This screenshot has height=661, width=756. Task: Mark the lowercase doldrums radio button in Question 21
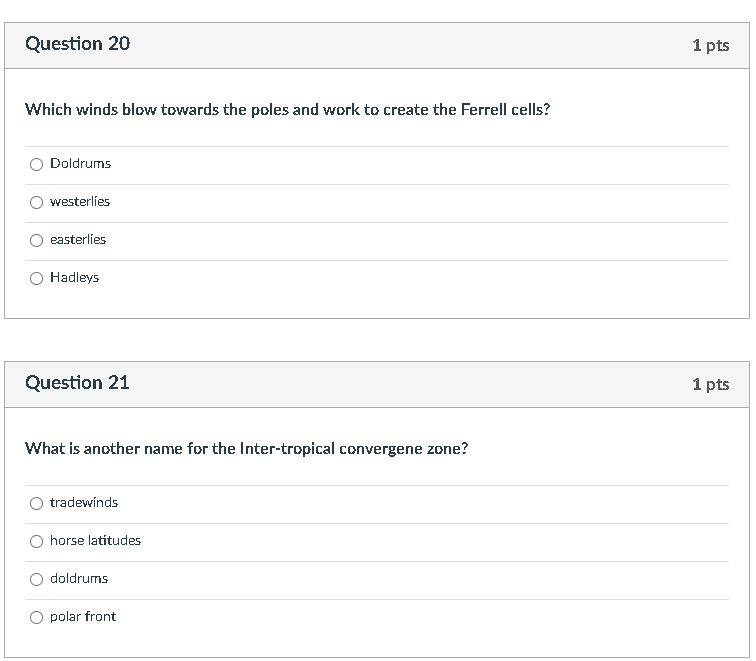[x=36, y=580]
